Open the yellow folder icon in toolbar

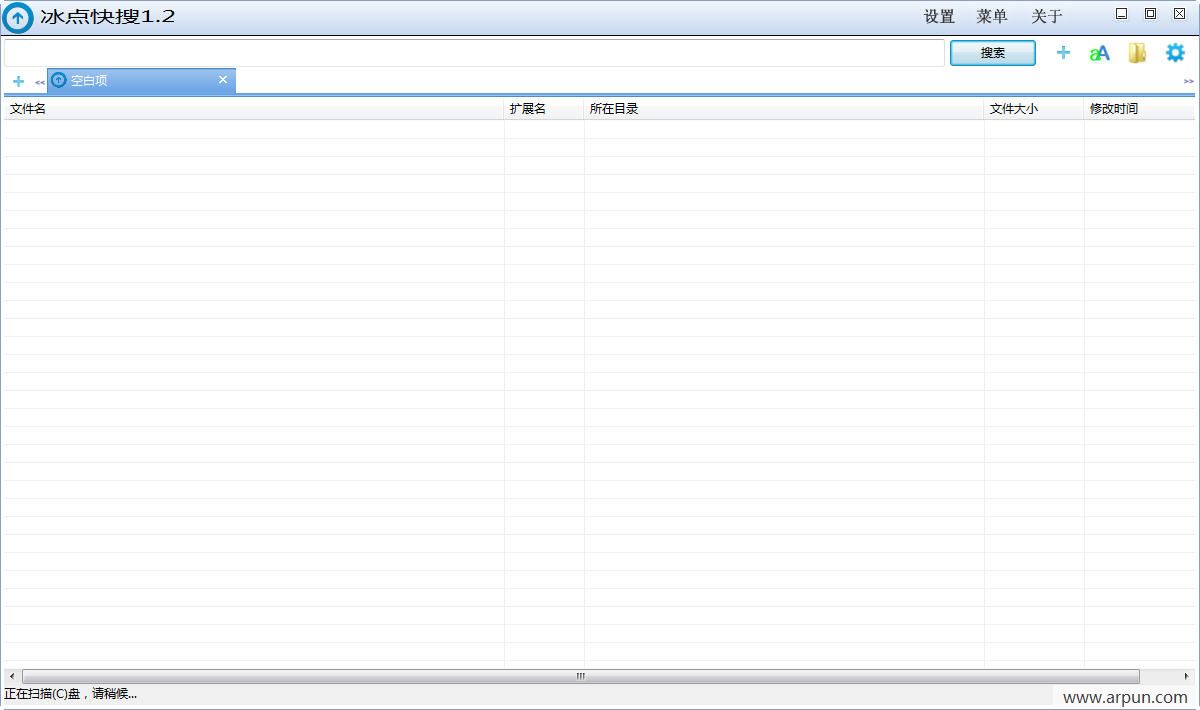pos(1137,53)
